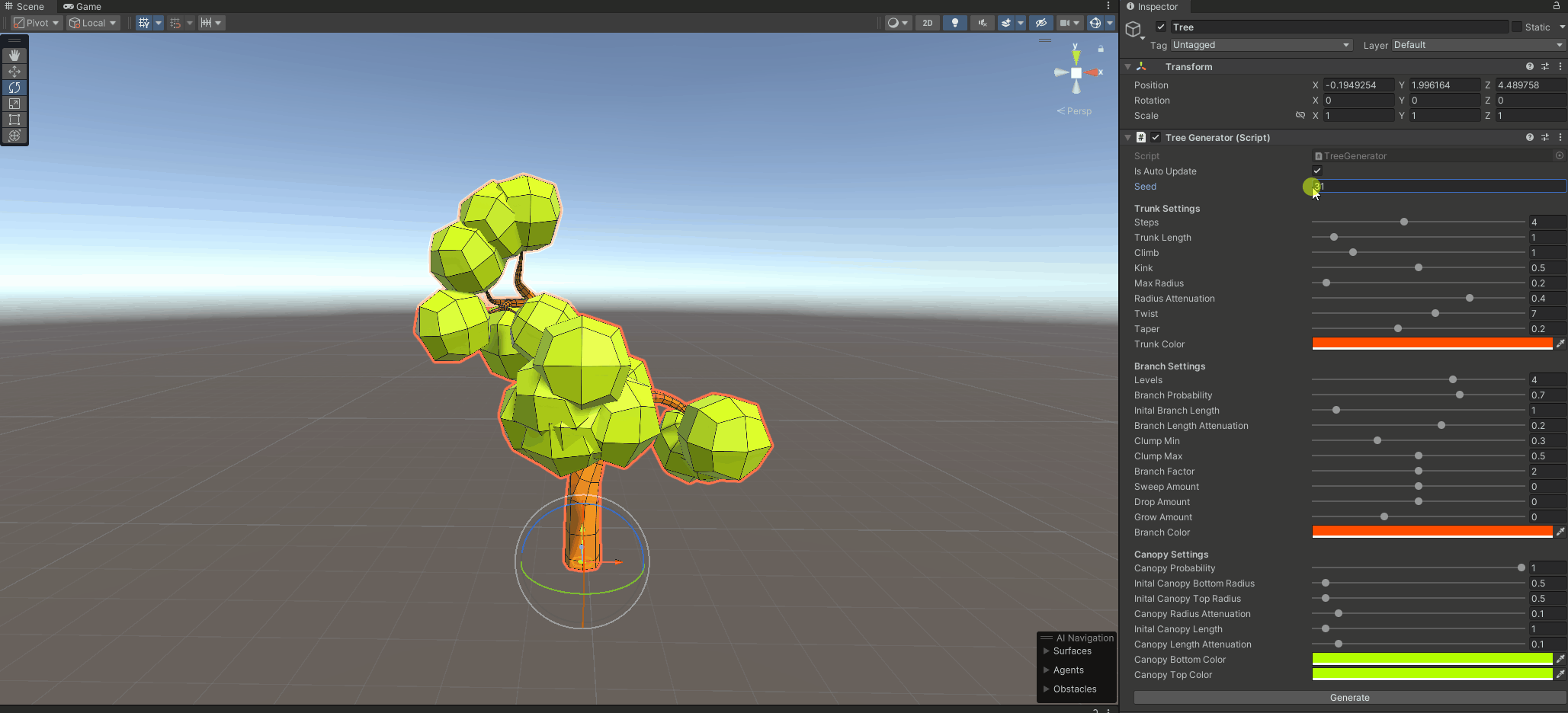Uncheck the Tree Generator script enable checkbox

click(x=1156, y=137)
